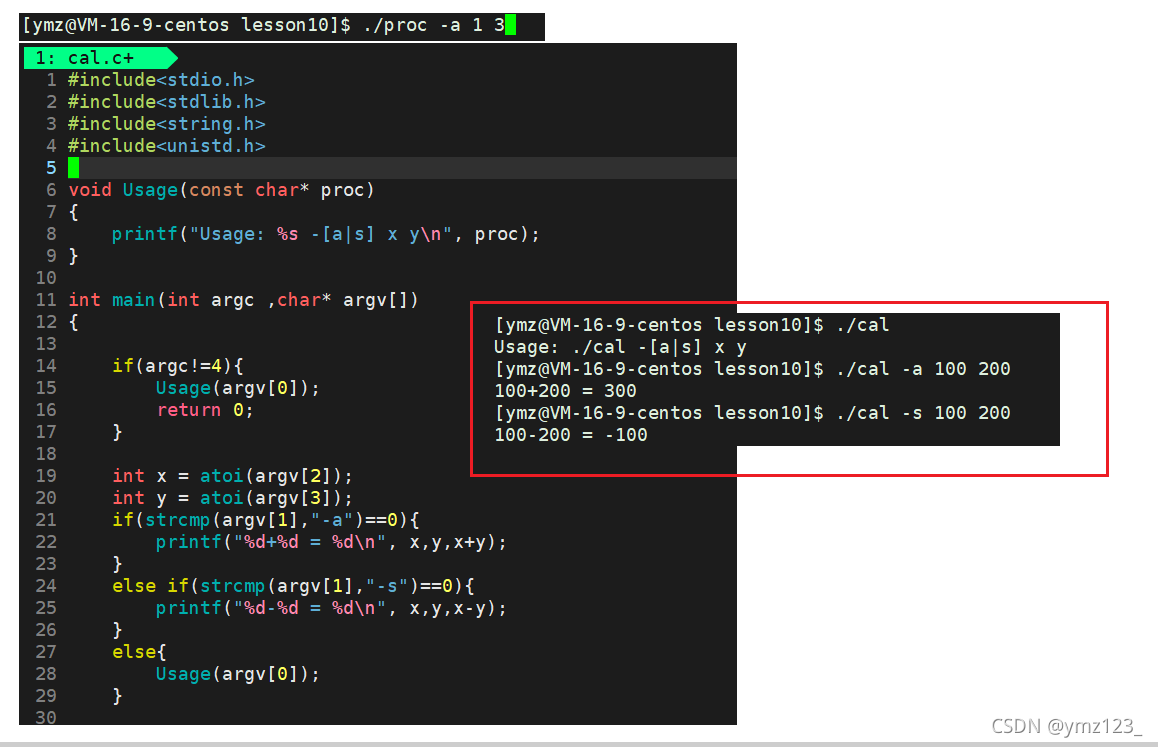Click the closing brace on line 17

117,432
